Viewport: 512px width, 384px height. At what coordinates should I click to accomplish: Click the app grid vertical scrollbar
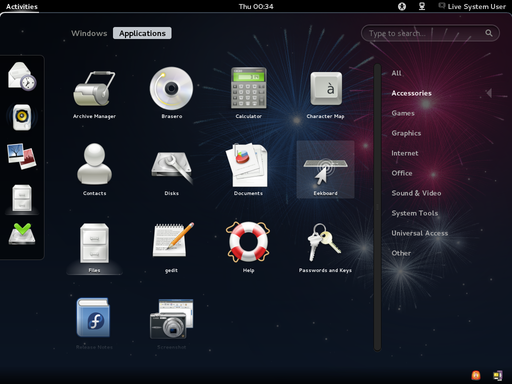click(x=377, y=207)
